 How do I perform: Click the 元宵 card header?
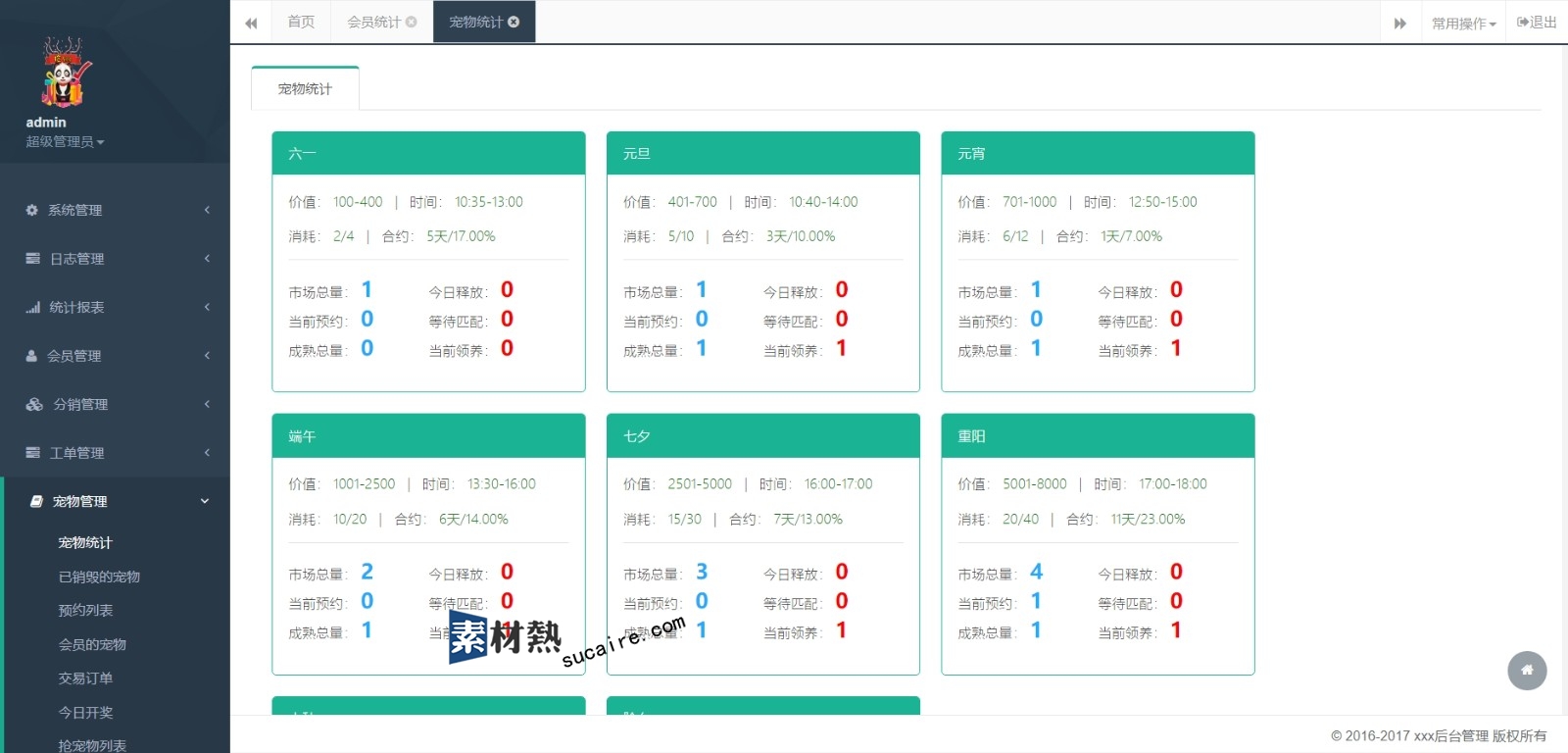coord(1098,154)
